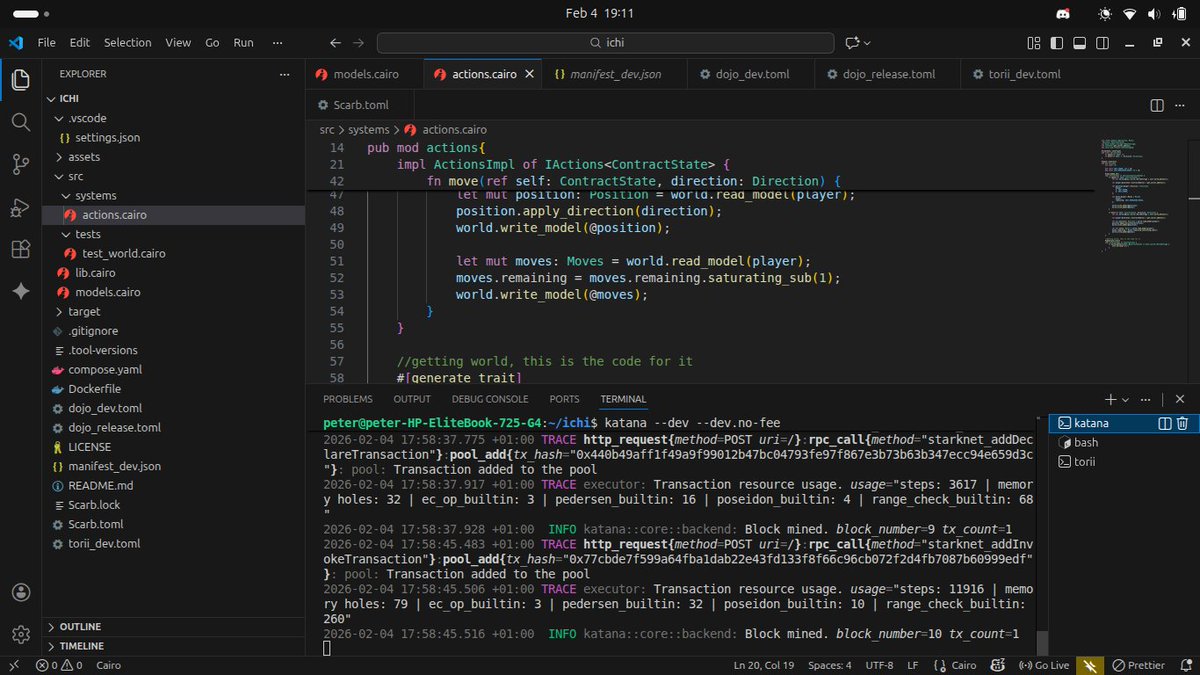Open Dockerfile in explorer
Image resolution: width=1200 pixels, height=675 pixels.
94,389
